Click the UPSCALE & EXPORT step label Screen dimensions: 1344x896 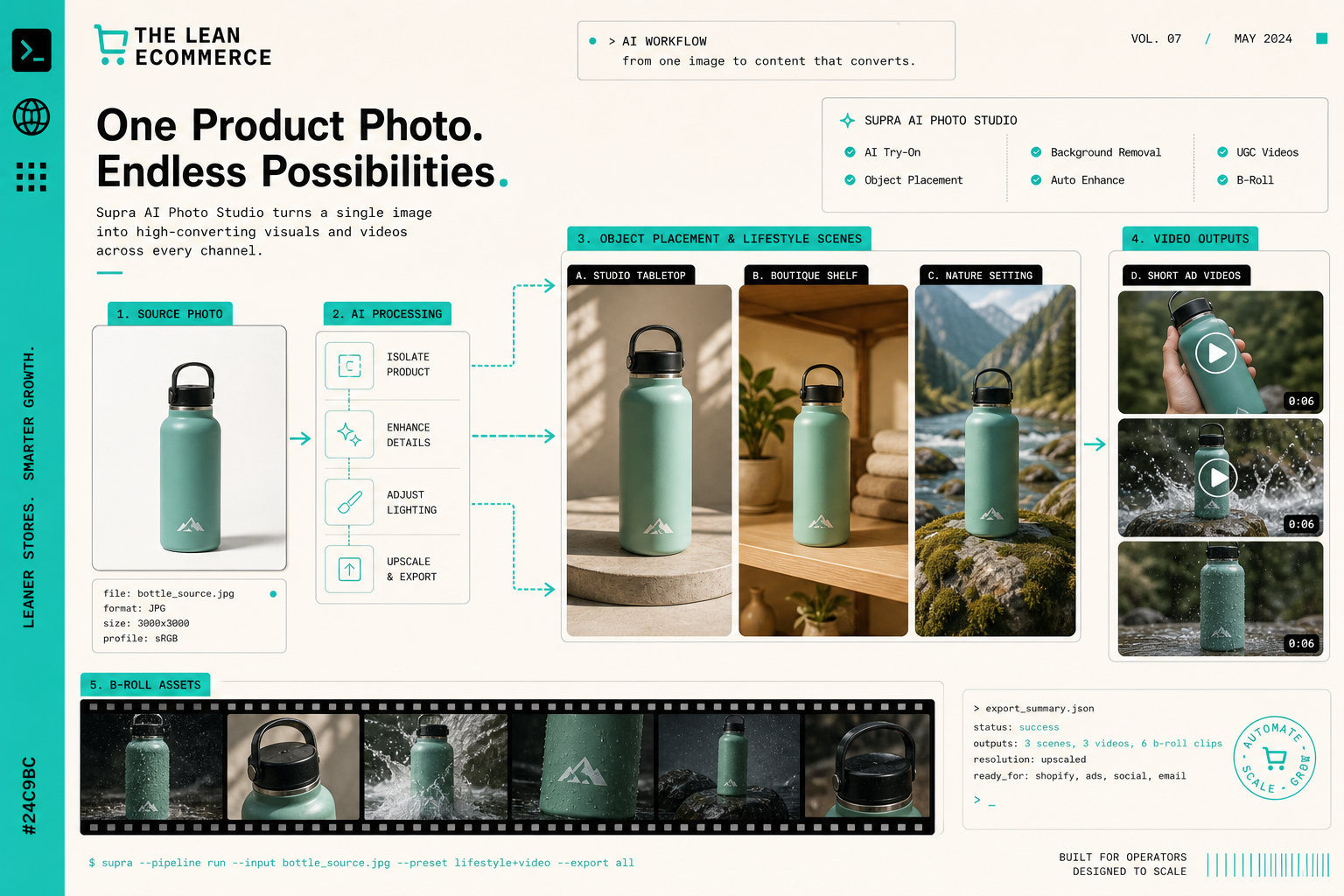click(412, 570)
